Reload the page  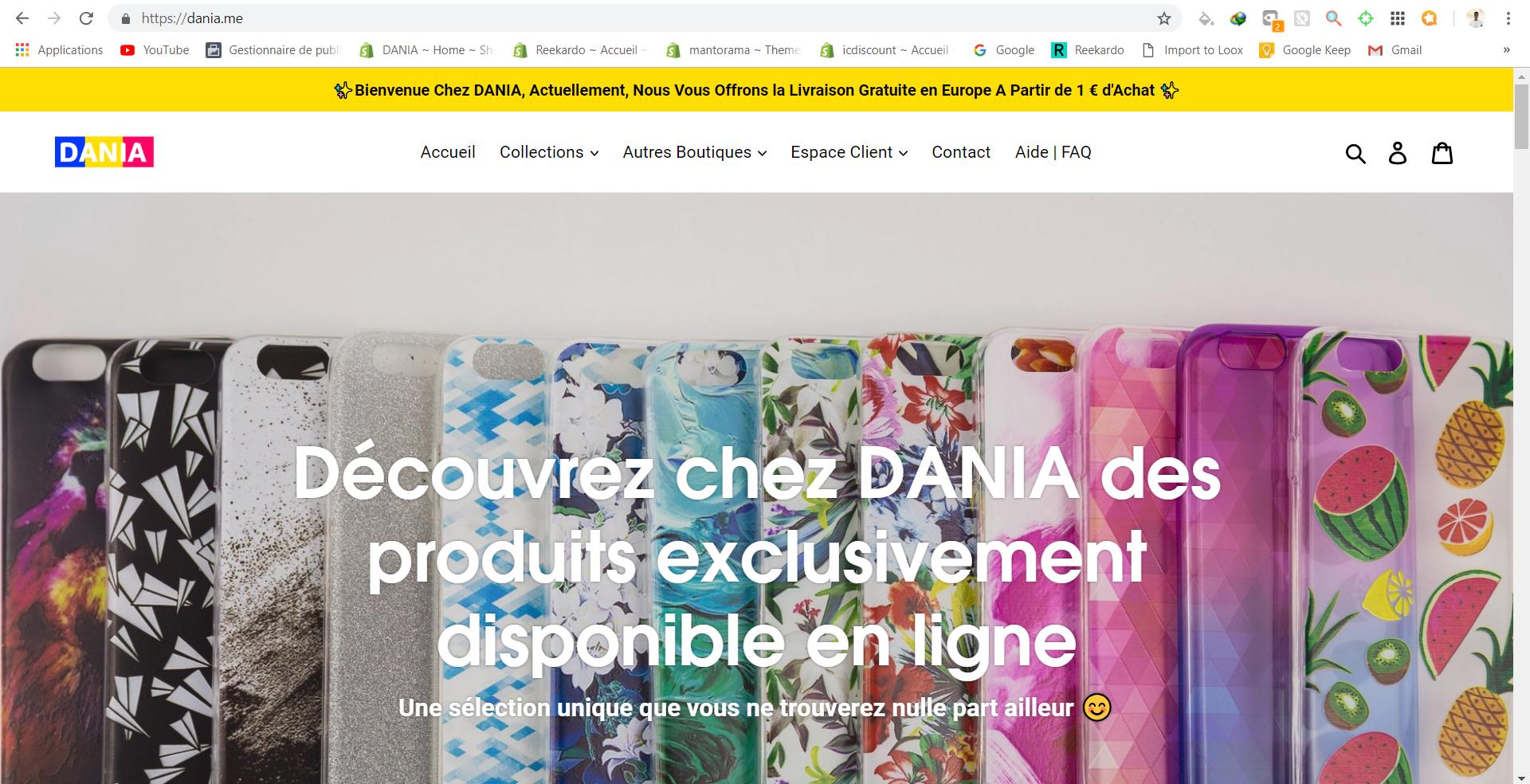point(86,18)
